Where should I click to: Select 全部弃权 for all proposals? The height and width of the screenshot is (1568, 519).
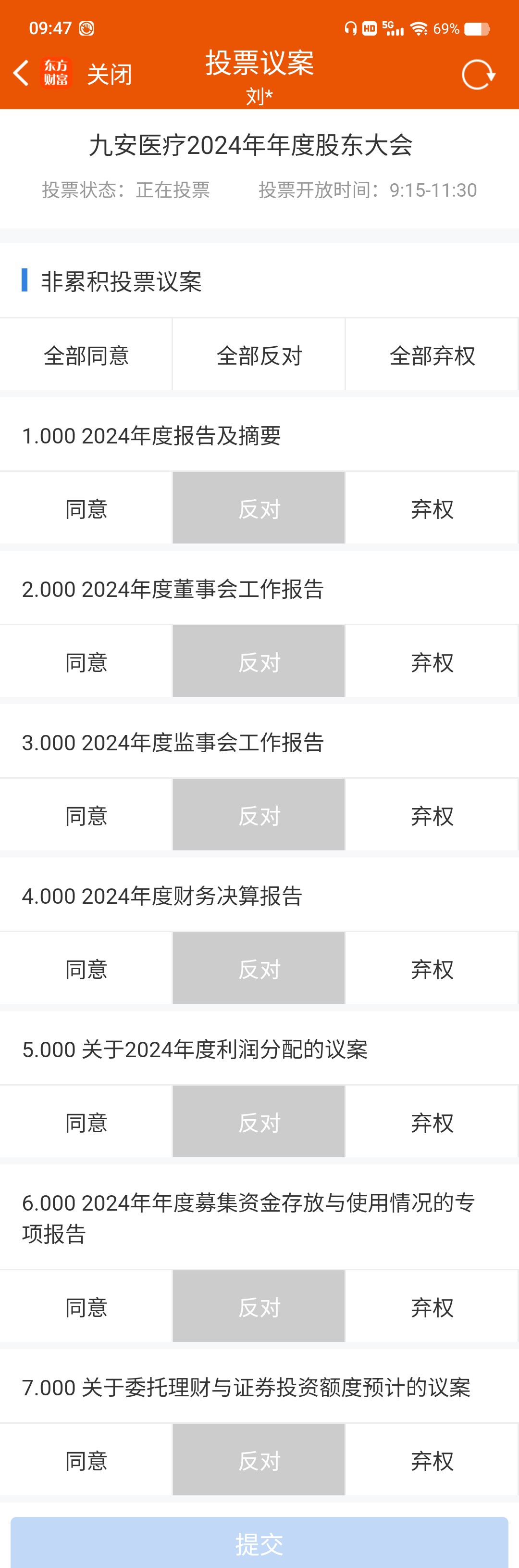[x=432, y=355]
